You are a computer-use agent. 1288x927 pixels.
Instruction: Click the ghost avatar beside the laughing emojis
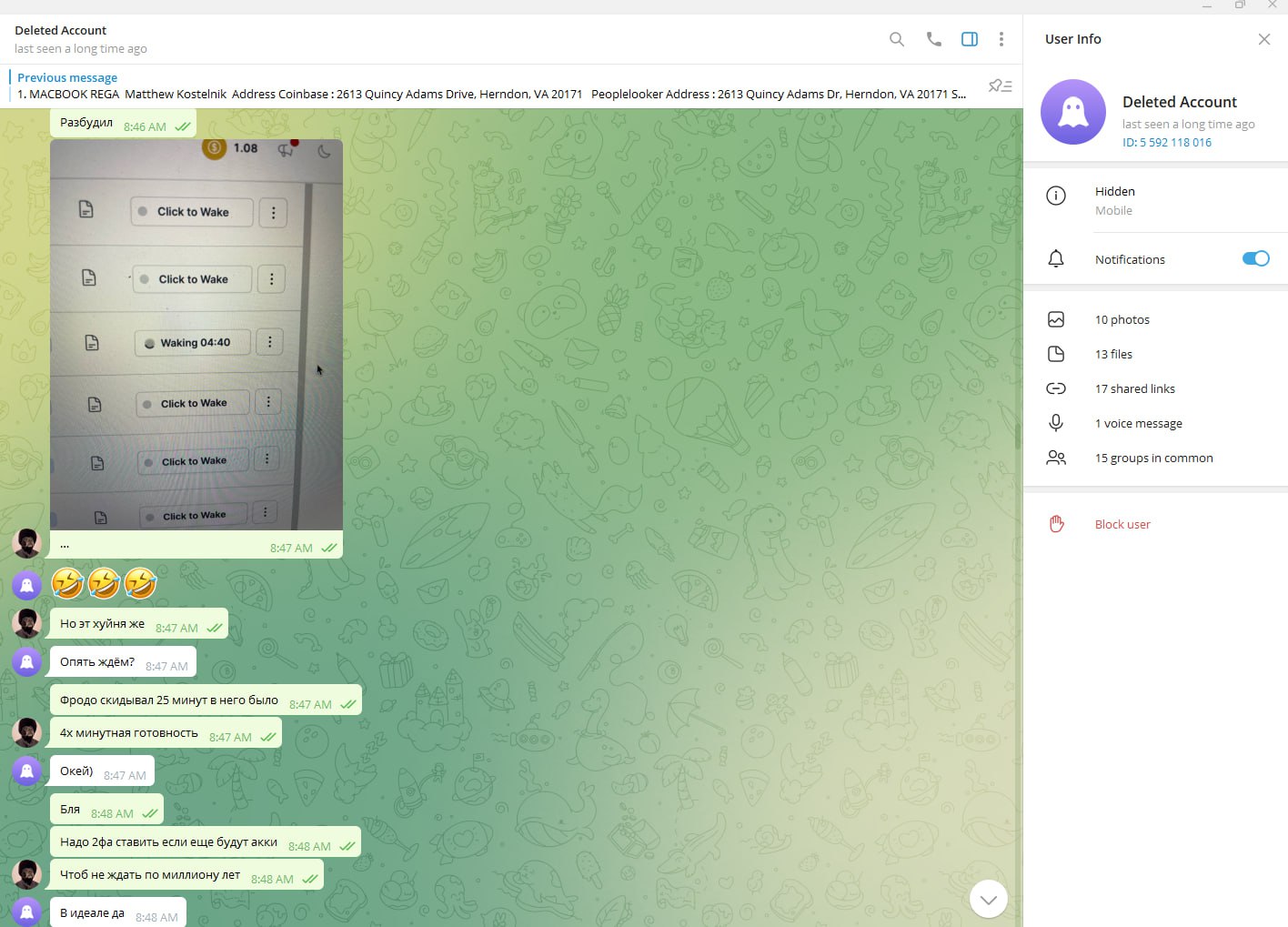[27, 585]
